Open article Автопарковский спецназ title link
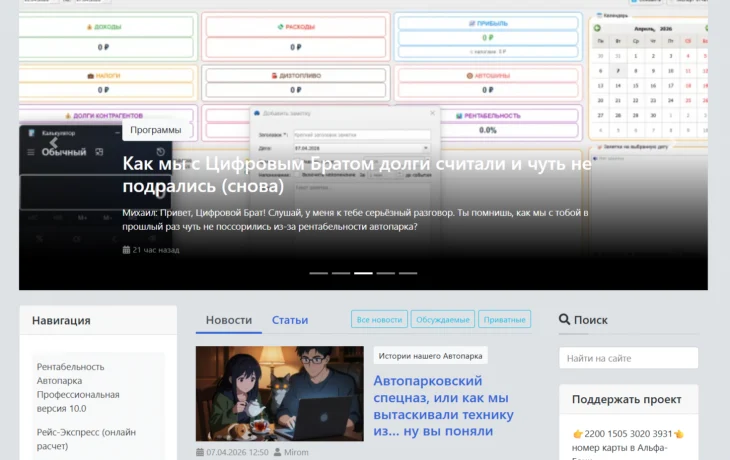Screen dimensions: 730x460 pyautogui.click(x=443, y=406)
